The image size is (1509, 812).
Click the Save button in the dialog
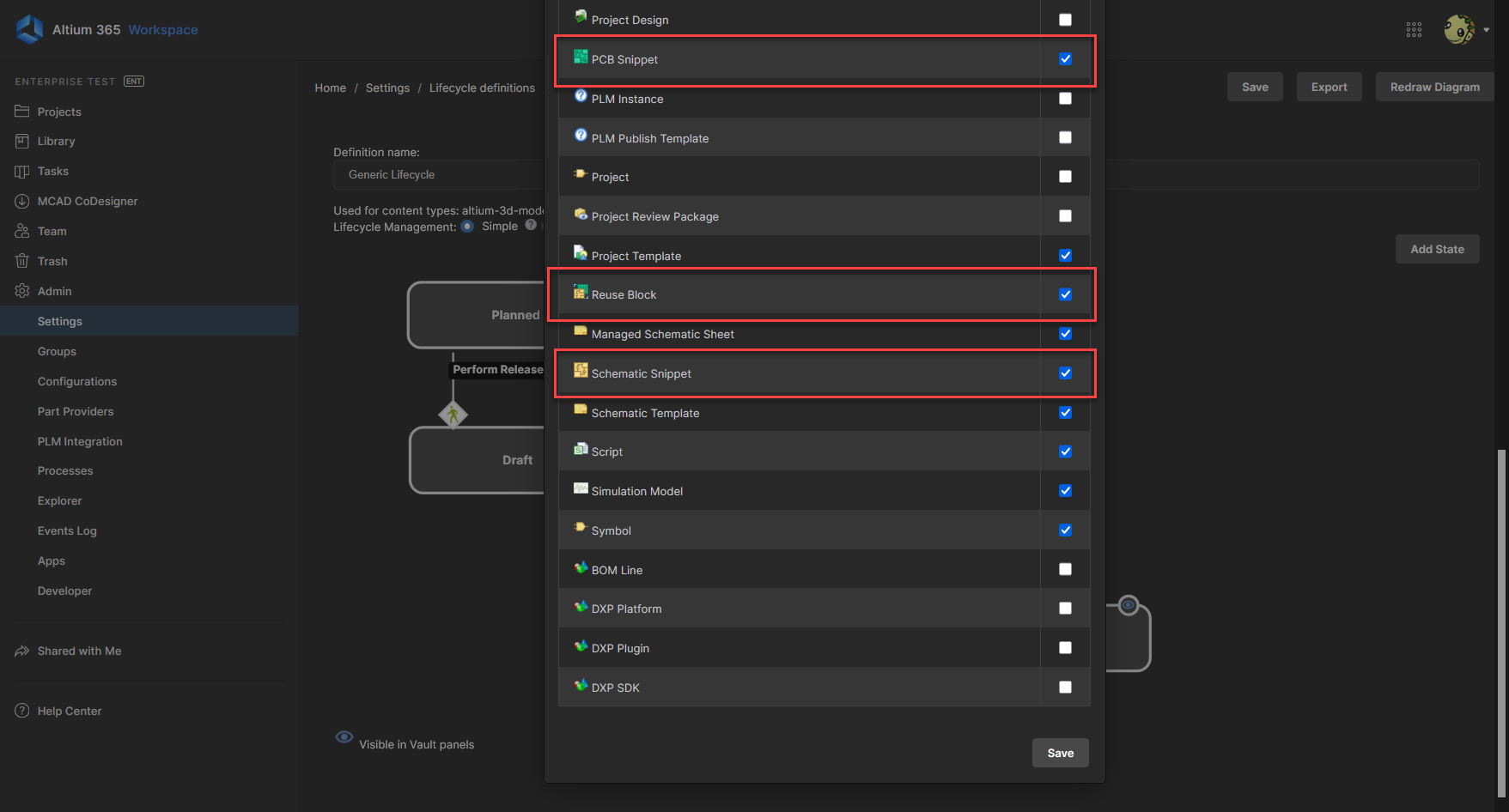(1061, 753)
